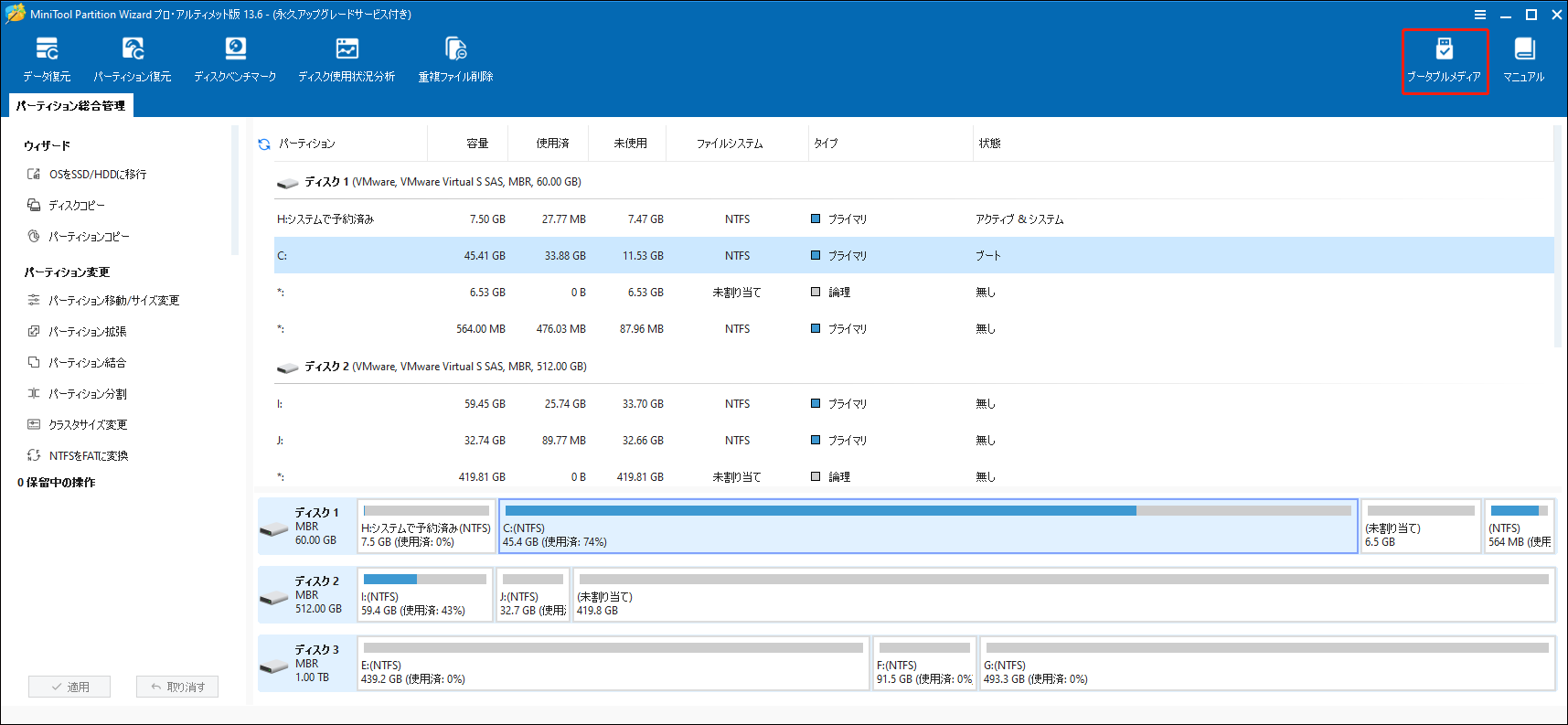The height and width of the screenshot is (725, 1568).
Task: Open パーティション復元 in toolbar
Action: click(x=133, y=59)
